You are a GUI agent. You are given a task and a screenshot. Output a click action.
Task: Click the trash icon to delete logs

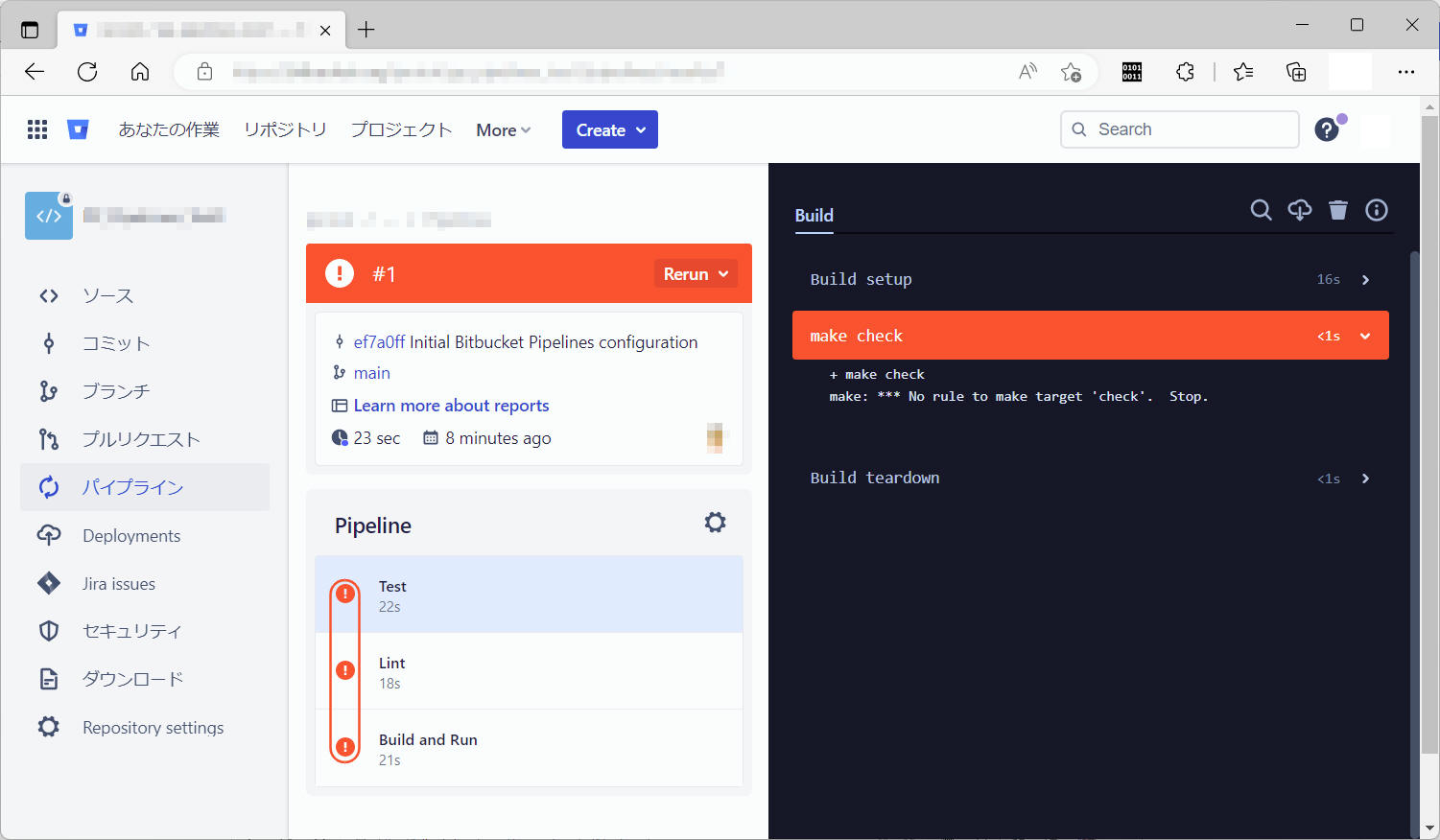(x=1337, y=210)
